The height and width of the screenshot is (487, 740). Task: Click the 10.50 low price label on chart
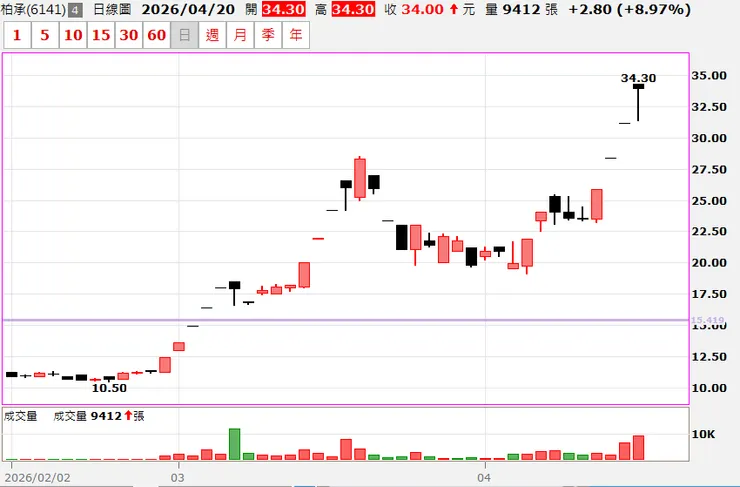pyautogui.click(x=109, y=388)
